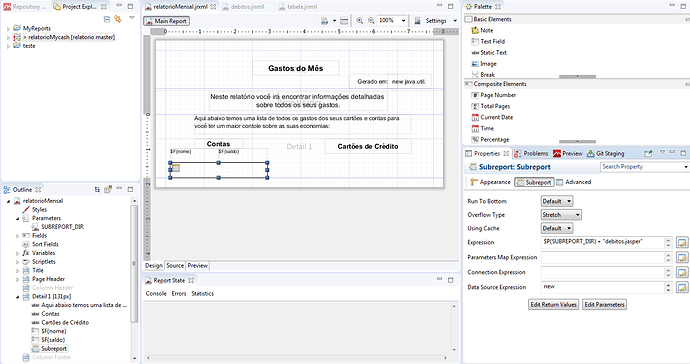Screen dimensions: 690x364
Task: Open the Overflow Type Stretch dropdown
Action: pos(561,215)
